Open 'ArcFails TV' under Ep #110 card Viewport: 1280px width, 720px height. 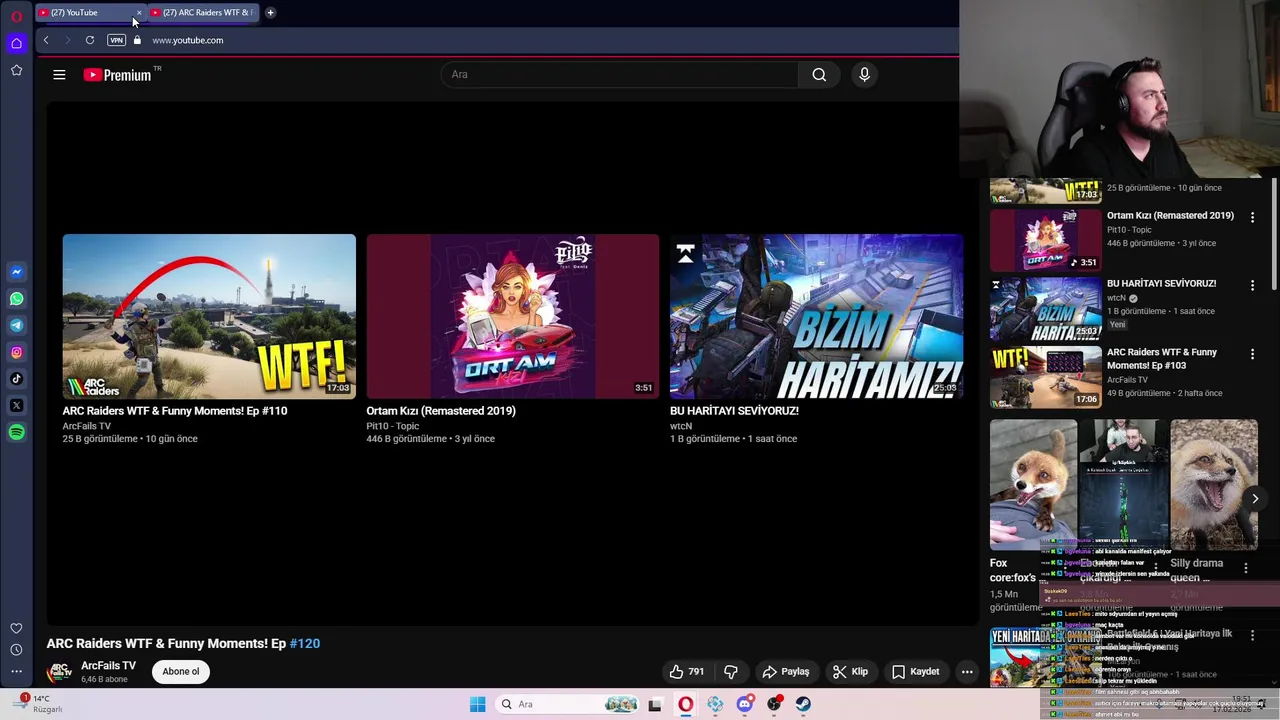point(87,426)
